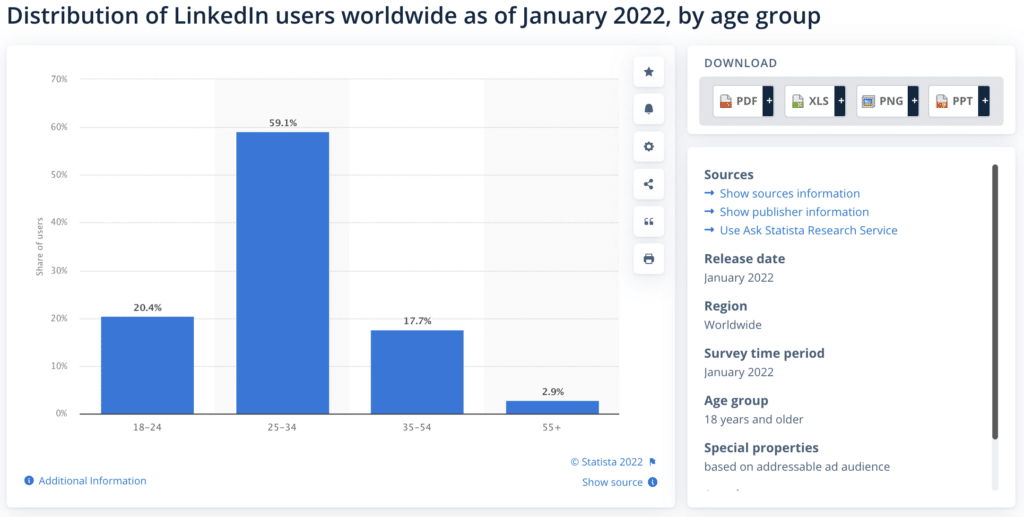Download chart as PNG

(x=882, y=101)
